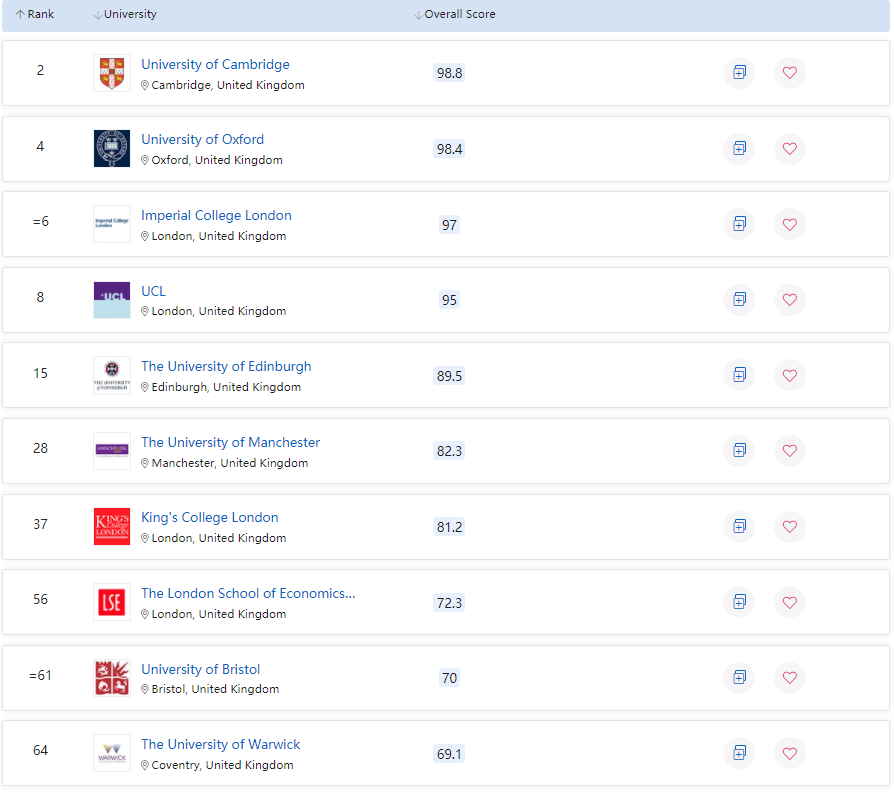
Task: Open King's College London link
Action: click(x=209, y=517)
